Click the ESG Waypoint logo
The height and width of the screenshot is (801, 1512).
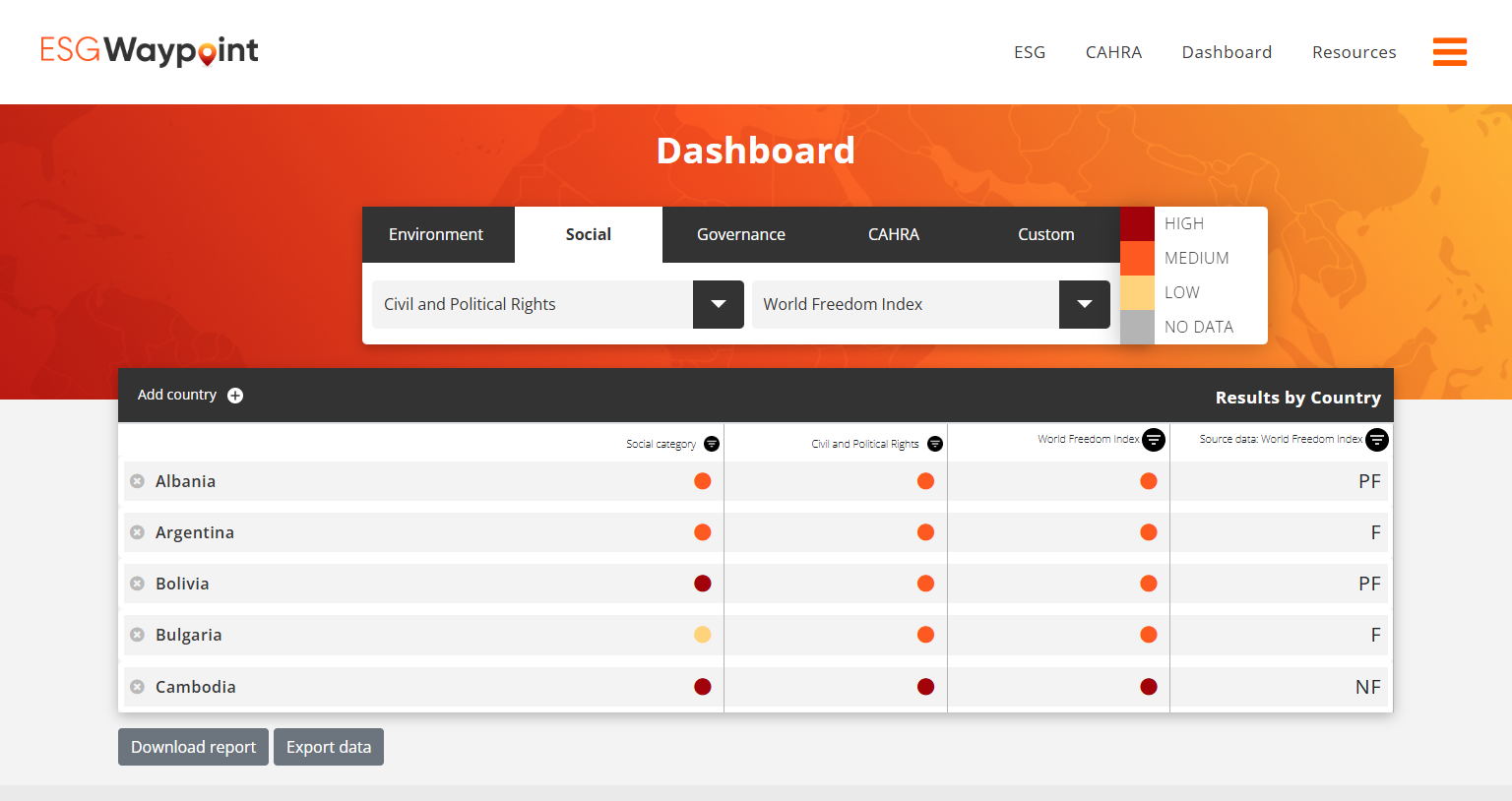pyautogui.click(x=150, y=50)
